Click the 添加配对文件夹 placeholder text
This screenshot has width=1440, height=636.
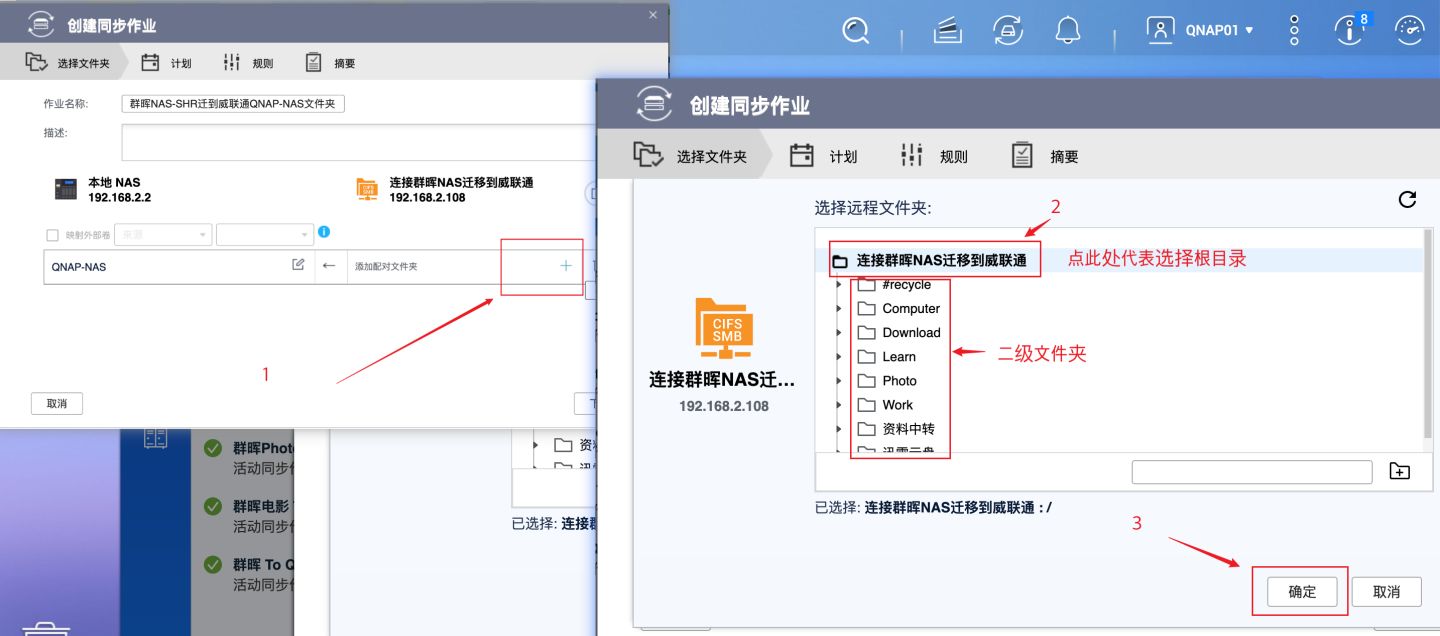386,267
